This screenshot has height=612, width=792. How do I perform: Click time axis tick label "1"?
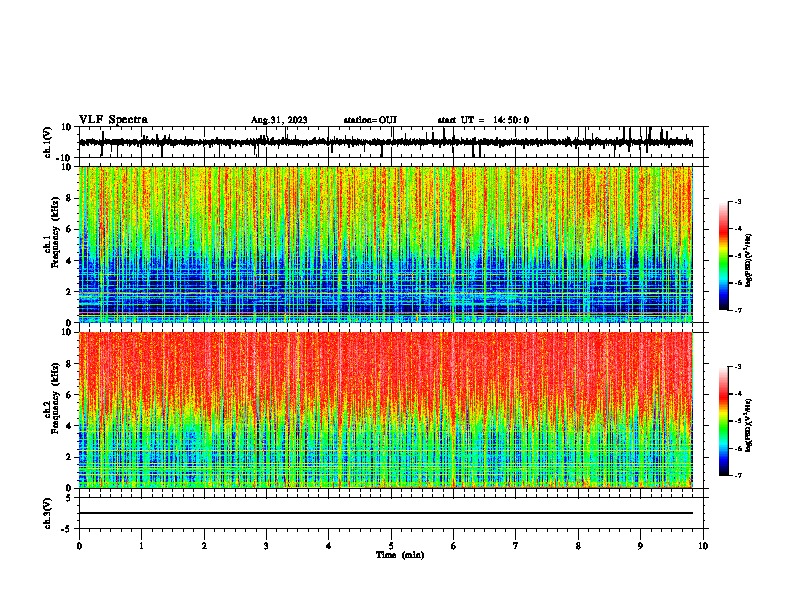pos(141,546)
